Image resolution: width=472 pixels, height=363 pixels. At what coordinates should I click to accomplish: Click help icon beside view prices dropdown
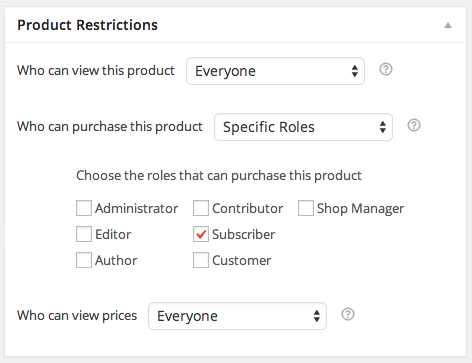coord(348,314)
